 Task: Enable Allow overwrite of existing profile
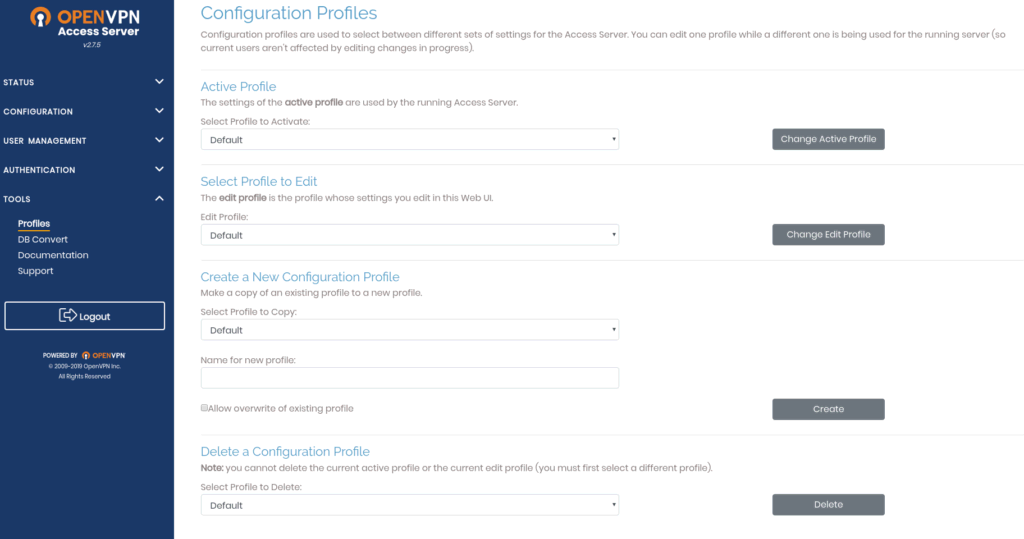(x=205, y=408)
